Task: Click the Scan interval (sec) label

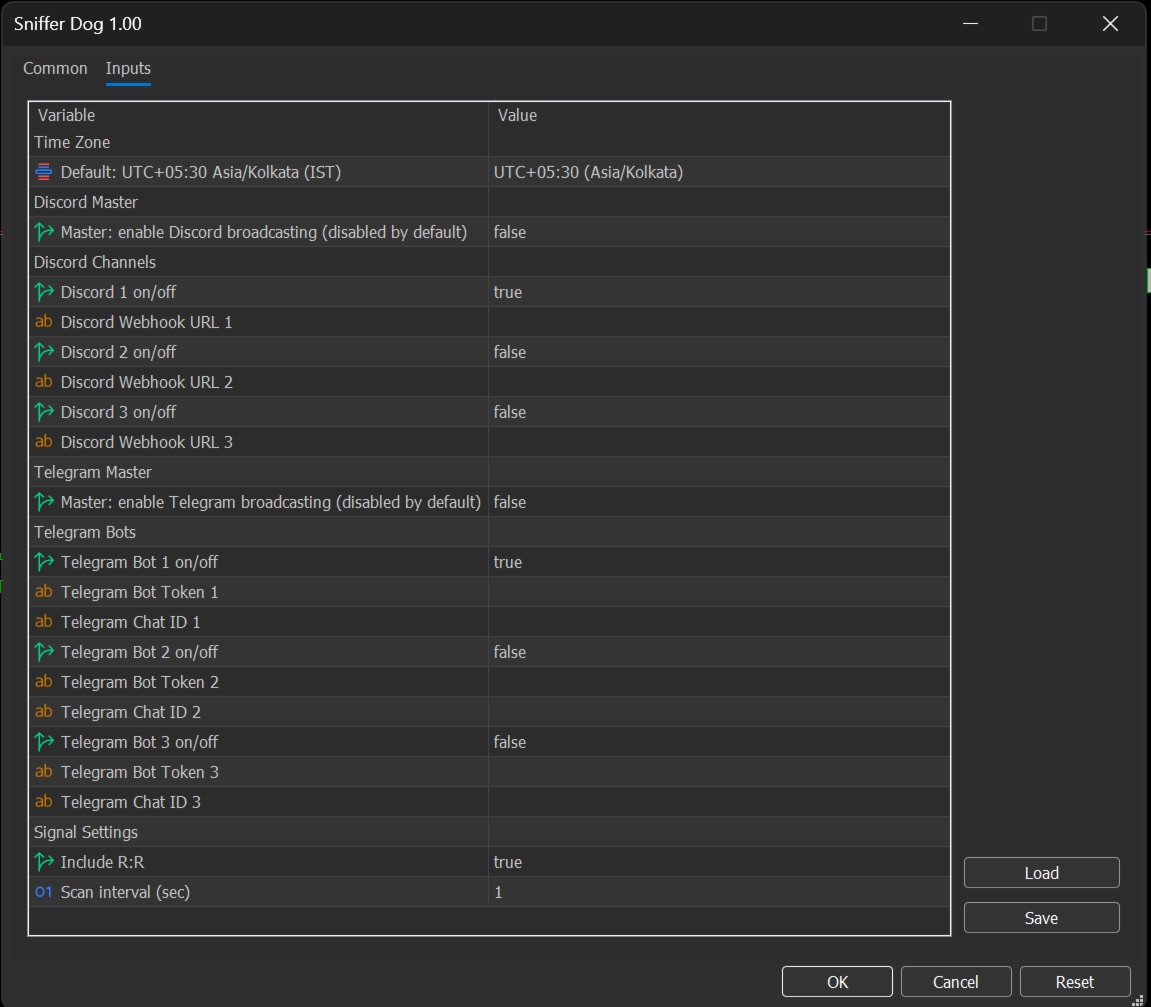Action: 126,893
